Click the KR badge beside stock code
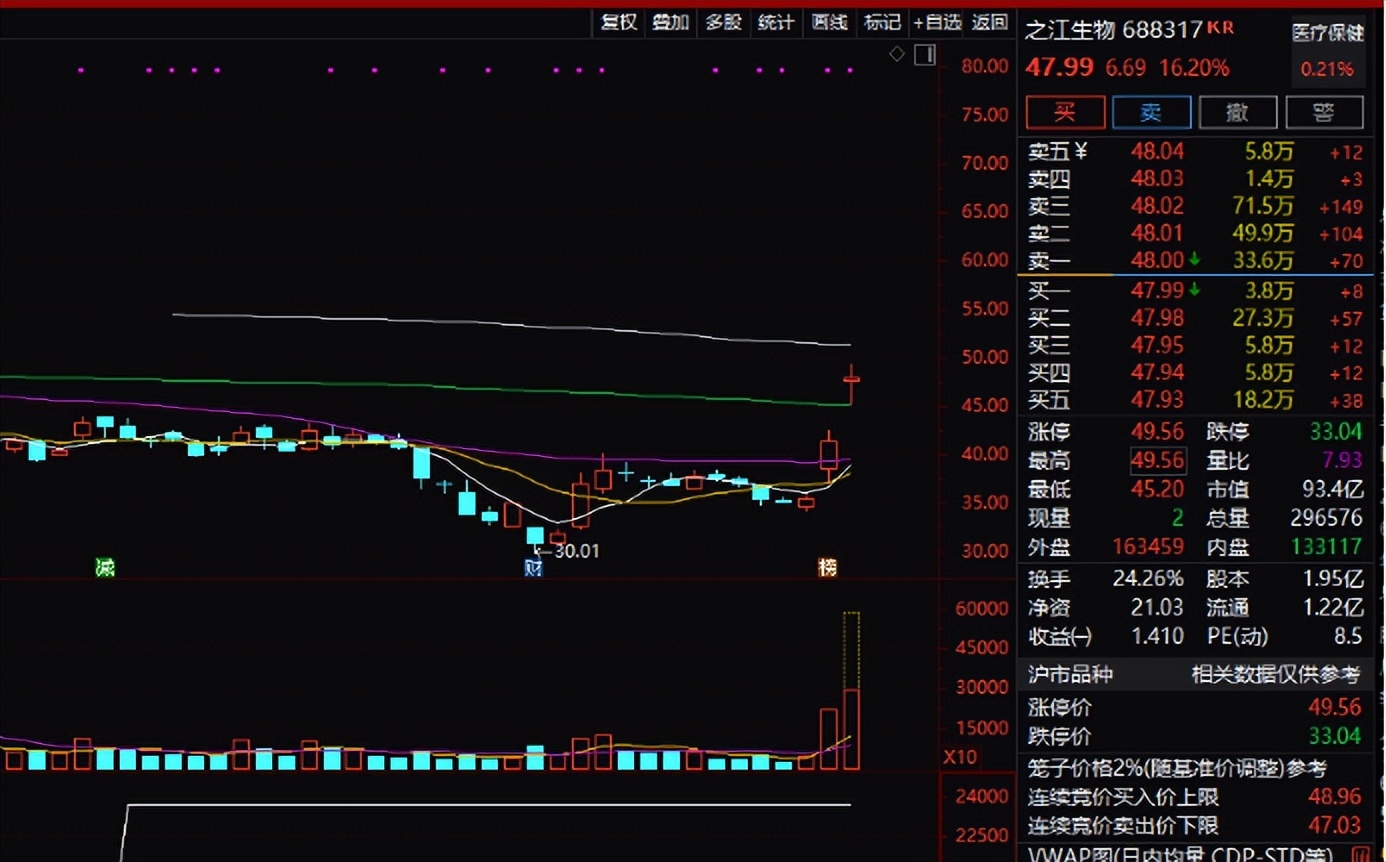The image size is (1386, 862). [1221, 27]
